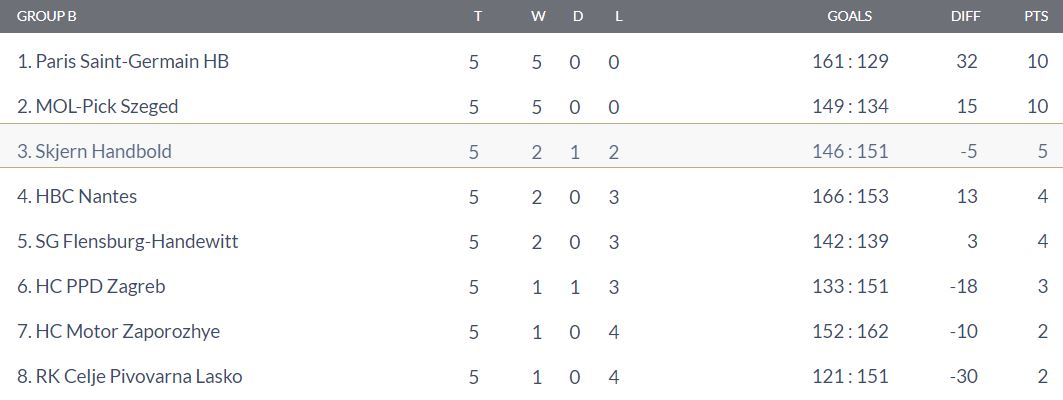Select the MOL-Pick Szeged row

pos(532,106)
